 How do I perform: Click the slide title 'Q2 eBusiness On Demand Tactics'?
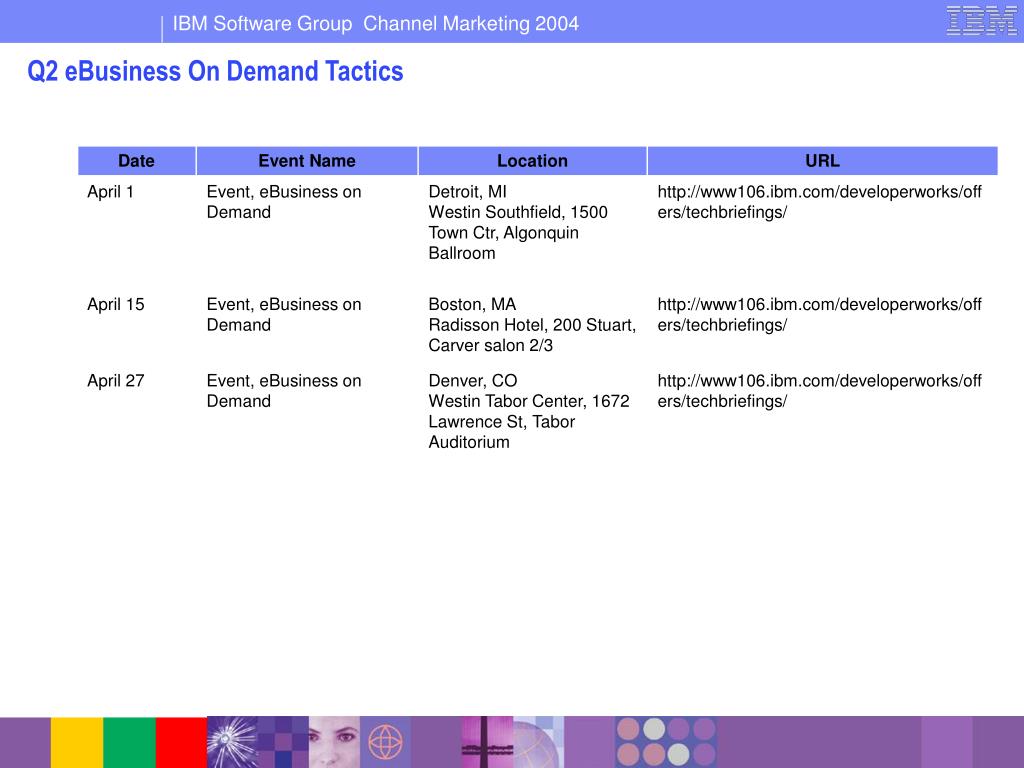point(216,71)
